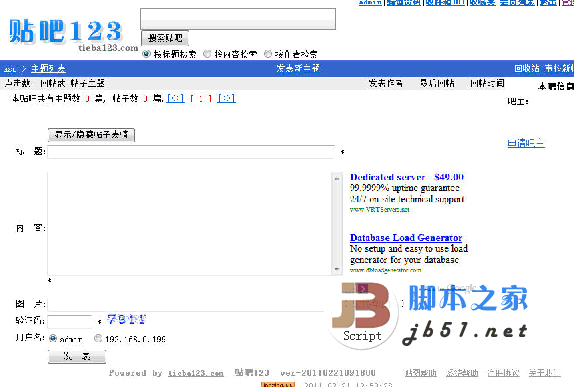Open the 主题列表 link in the blue bar
The image size is (574, 387).
point(48,68)
